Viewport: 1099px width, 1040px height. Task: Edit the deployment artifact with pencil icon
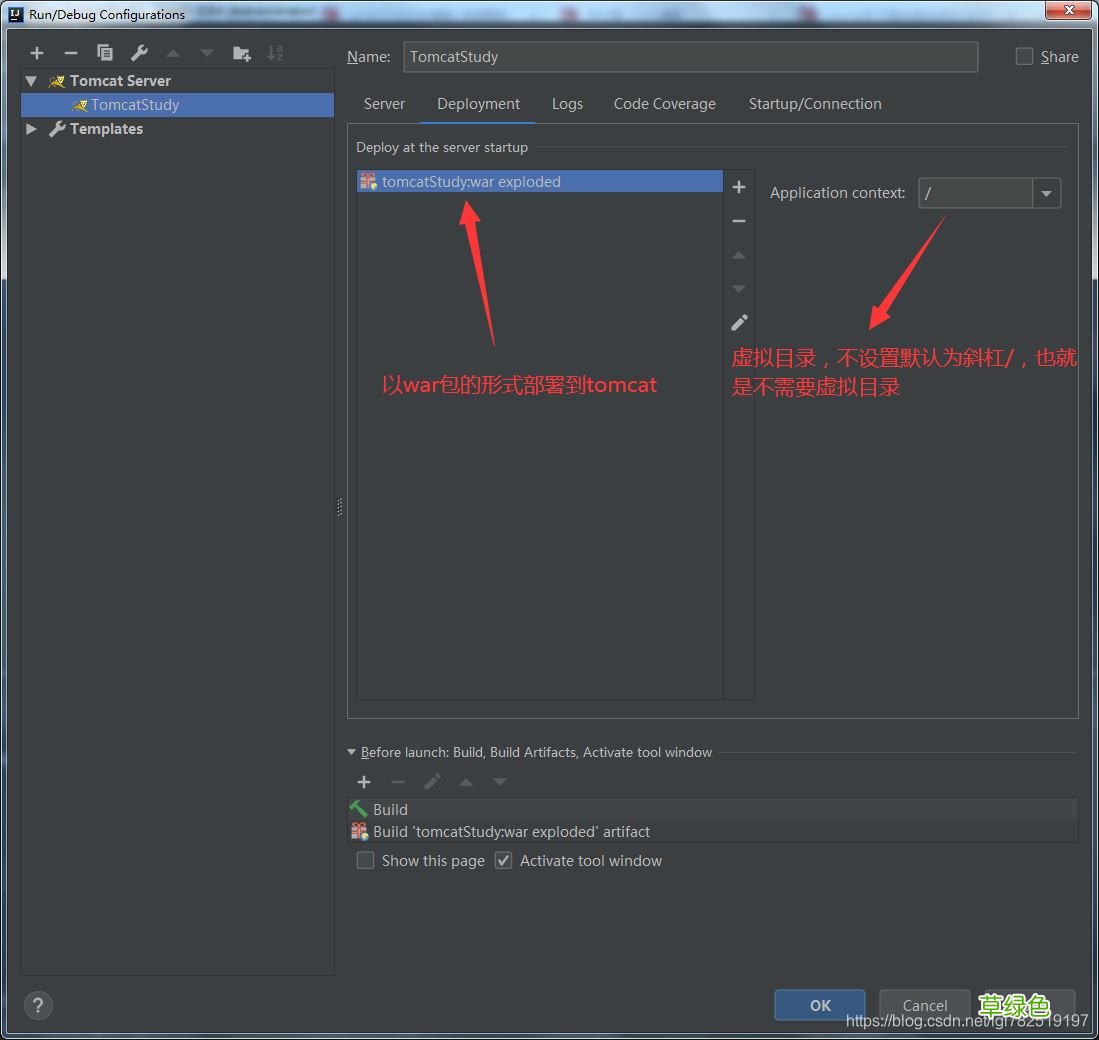739,322
